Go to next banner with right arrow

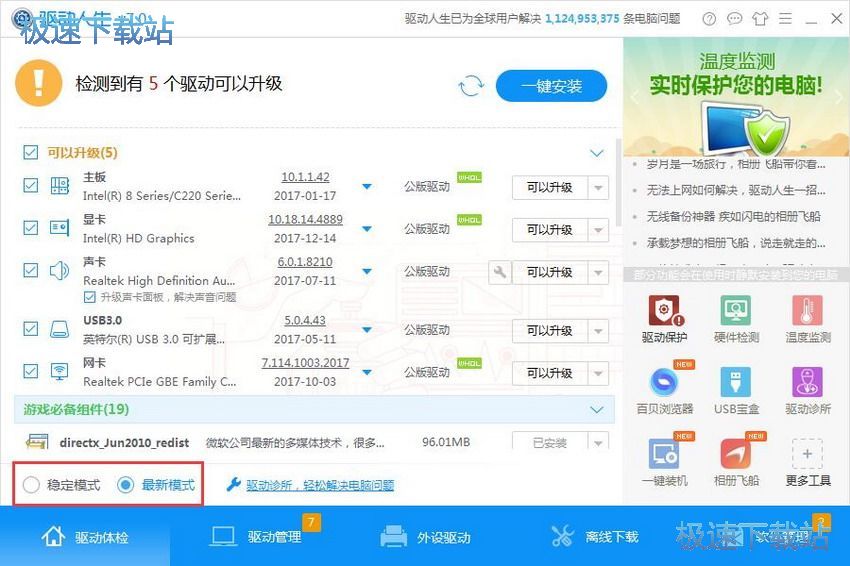[x=839, y=98]
